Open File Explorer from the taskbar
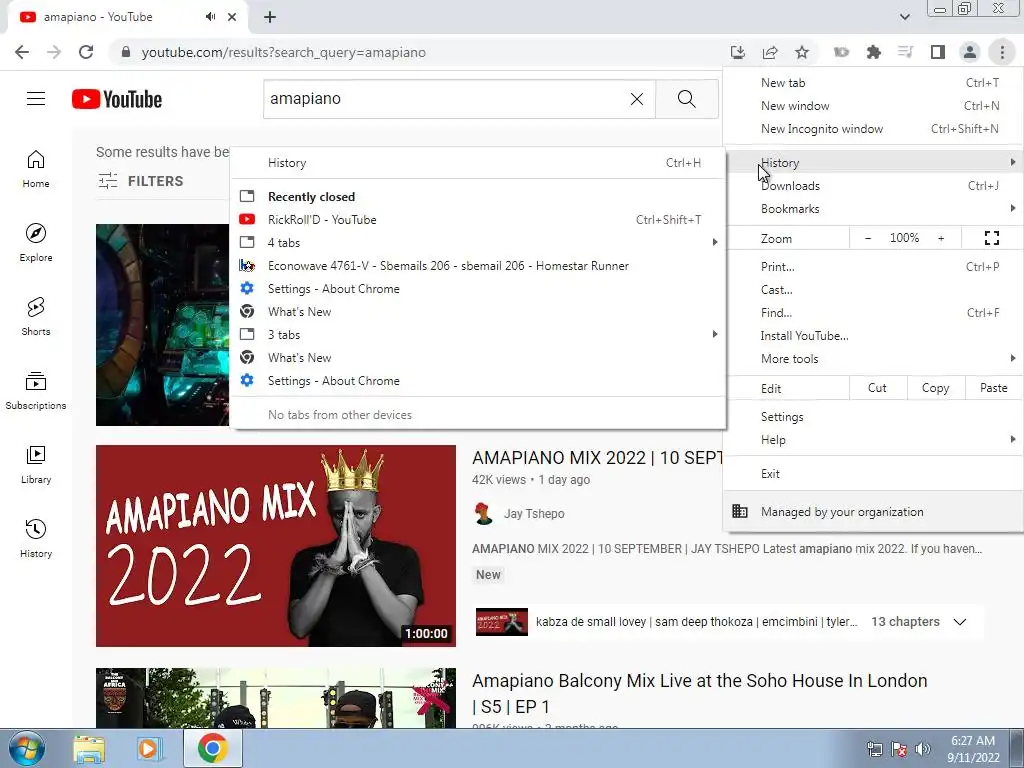Viewport: 1024px width, 768px height. (x=89, y=748)
